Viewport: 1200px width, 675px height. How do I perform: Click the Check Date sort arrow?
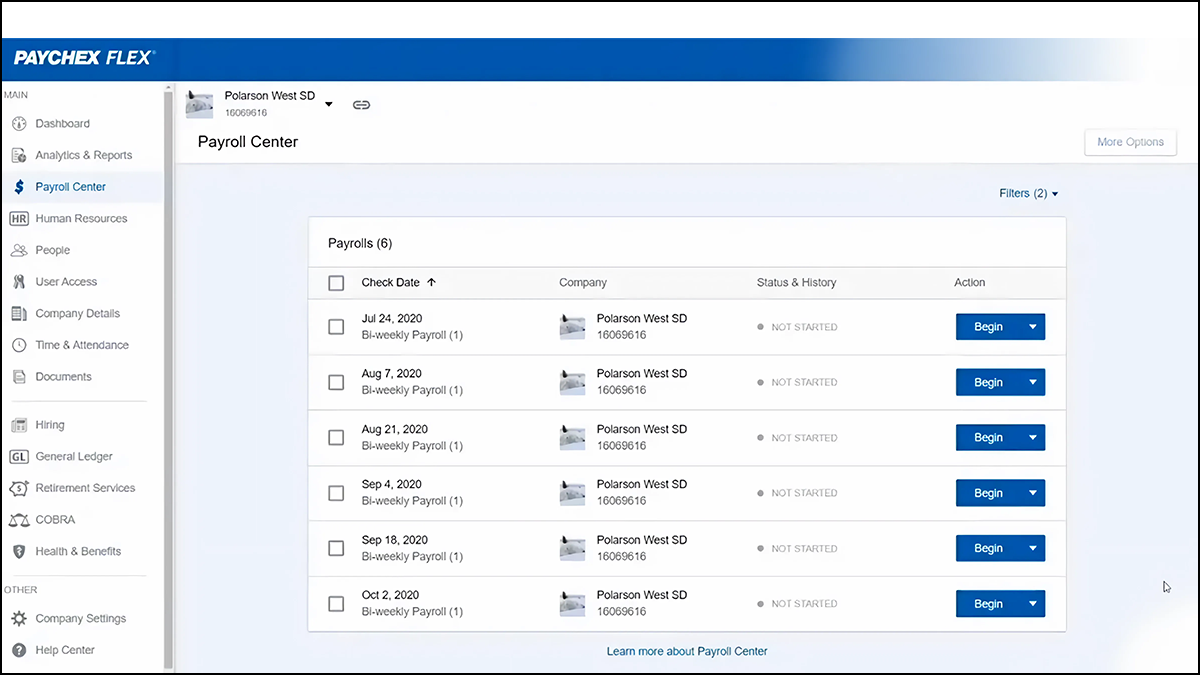pyautogui.click(x=431, y=283)
